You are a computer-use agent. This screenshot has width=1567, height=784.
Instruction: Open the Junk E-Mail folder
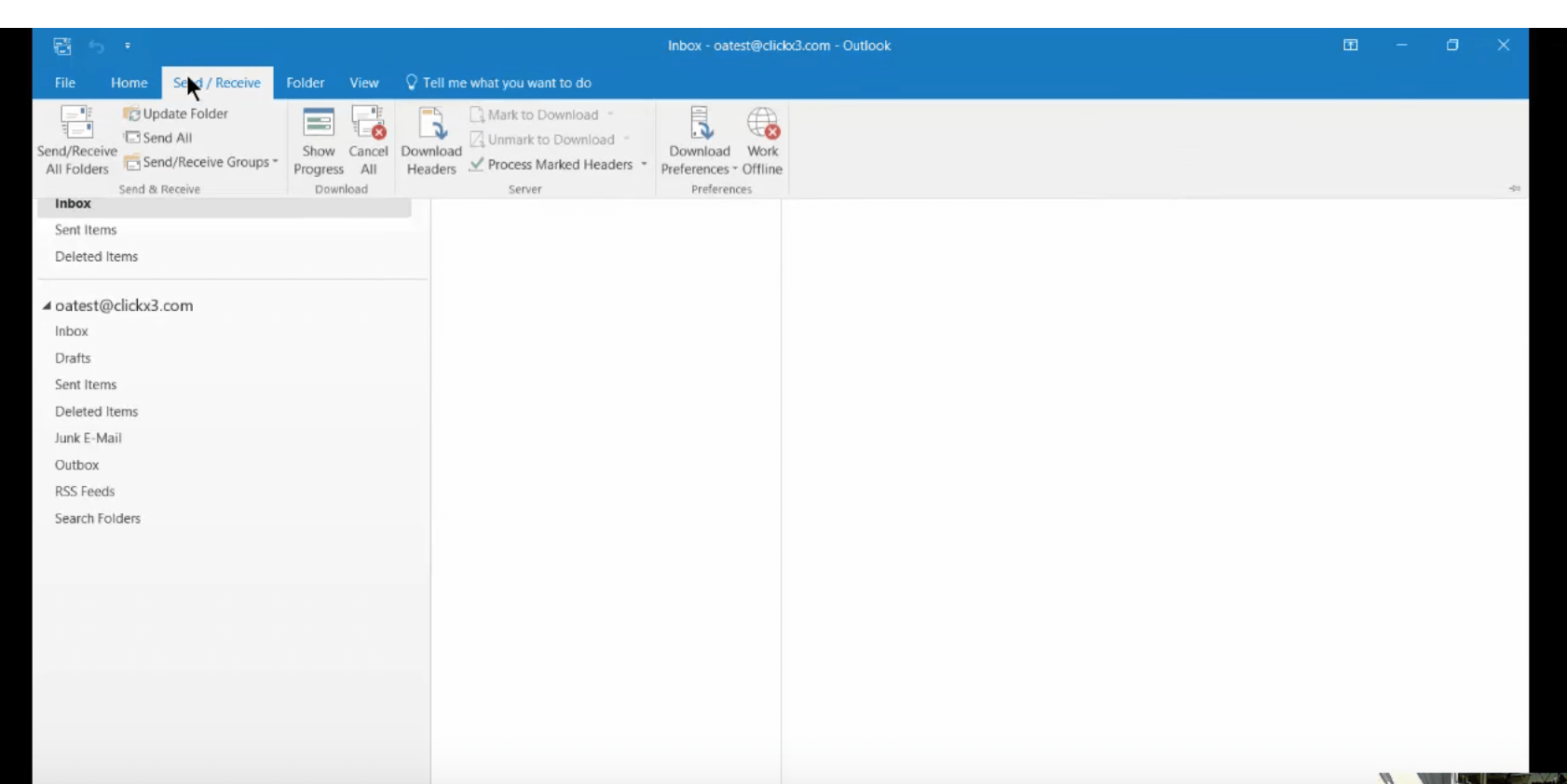[x=89, y=439]
